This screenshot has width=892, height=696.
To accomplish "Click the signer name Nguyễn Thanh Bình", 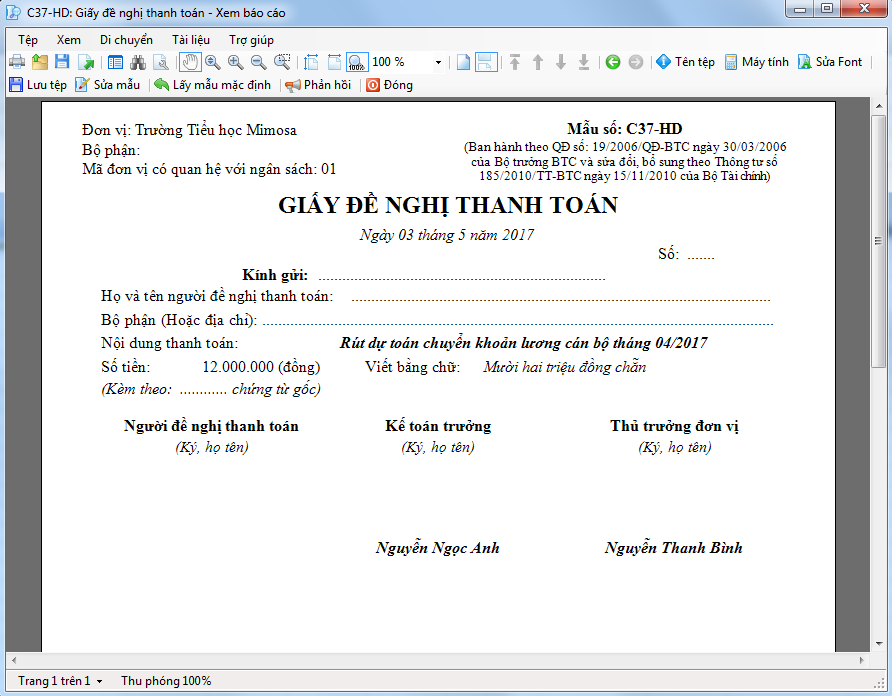I will tap(674, 548).
